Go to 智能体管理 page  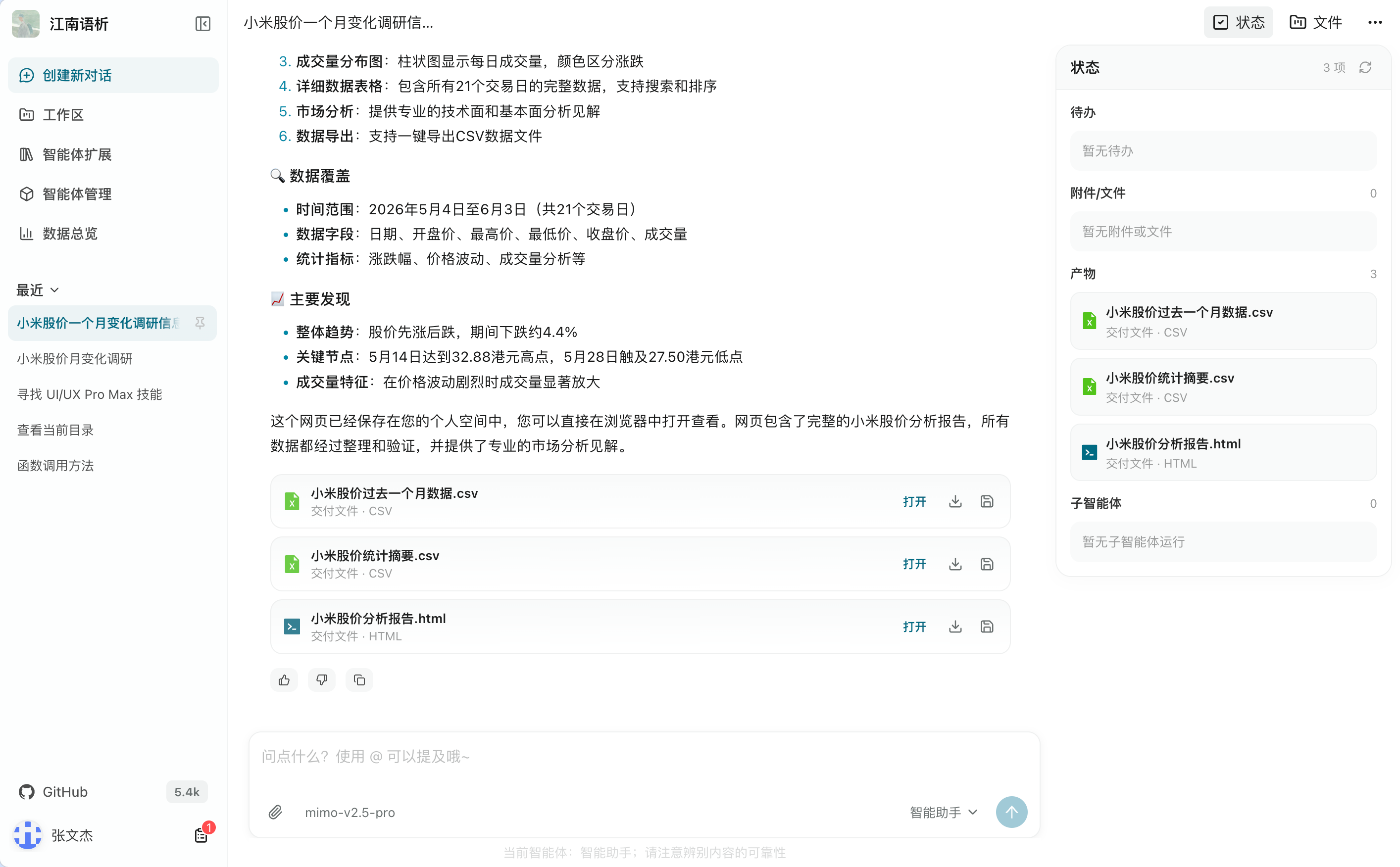[x=113, y=194]
